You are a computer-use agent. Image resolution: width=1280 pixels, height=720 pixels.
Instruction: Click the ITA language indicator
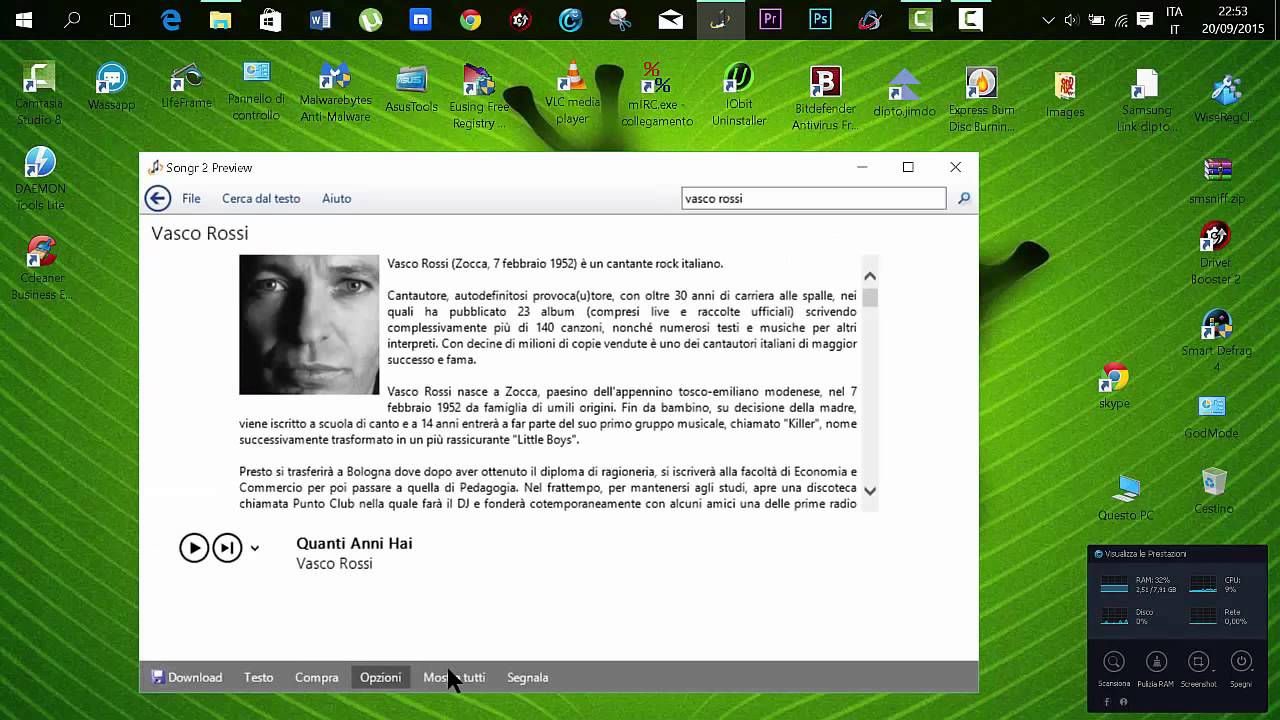[x=1175, y=20]
